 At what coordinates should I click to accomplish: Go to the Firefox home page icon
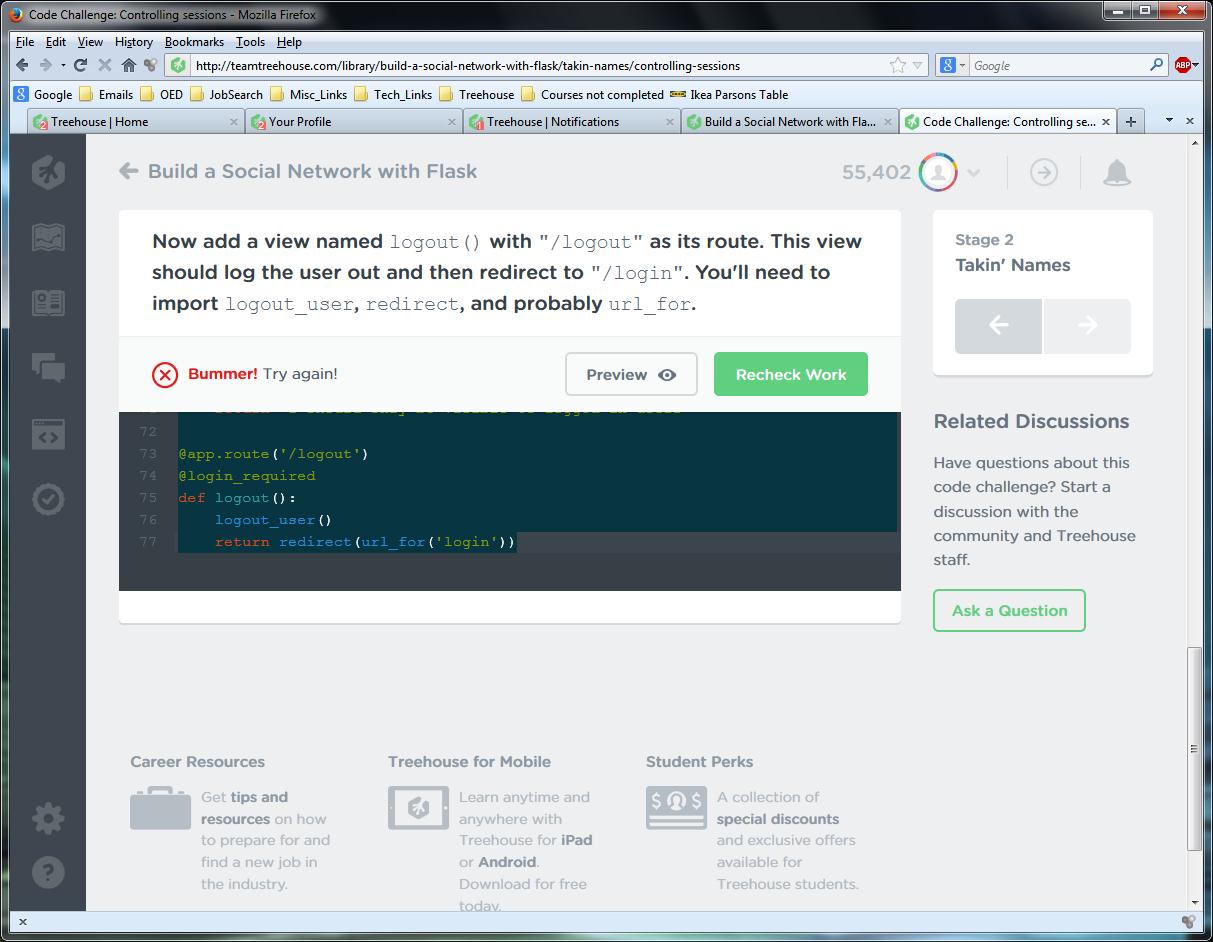coord(128,65)
